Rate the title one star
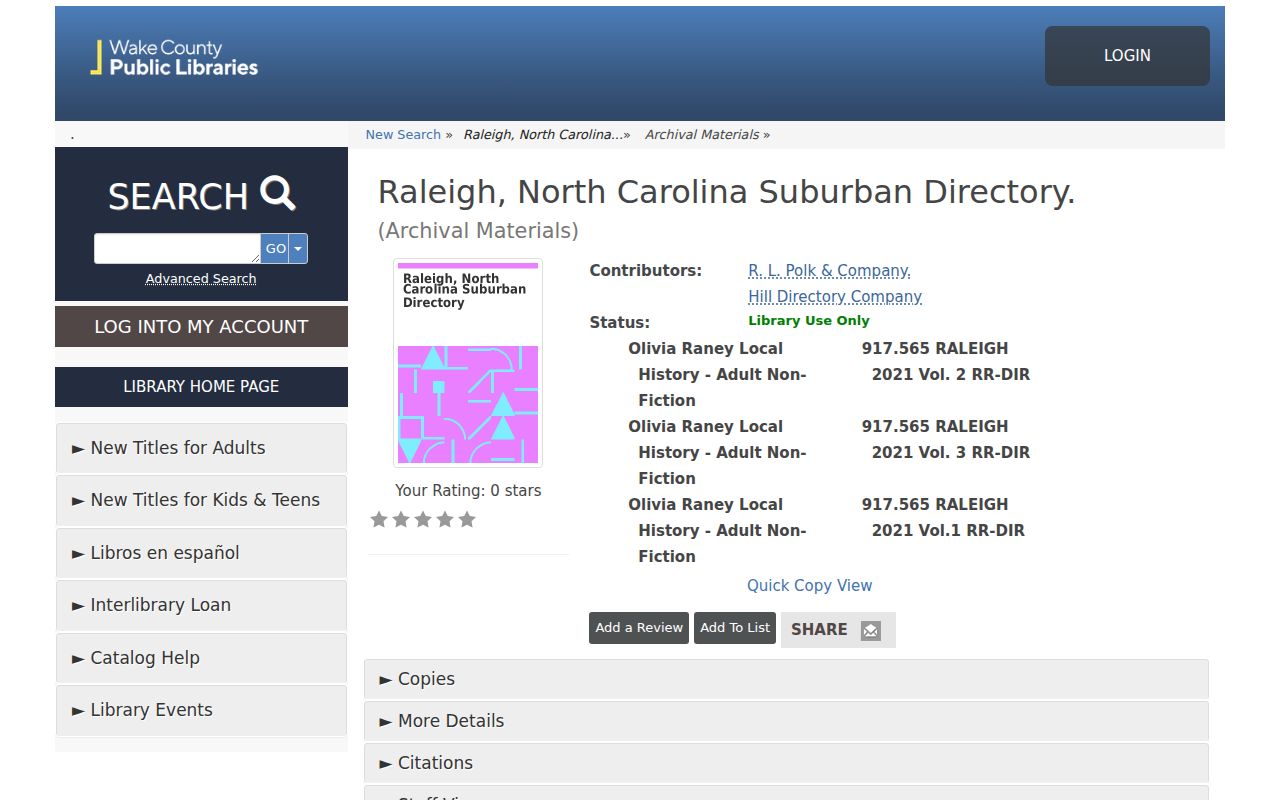 pos(379,519)
